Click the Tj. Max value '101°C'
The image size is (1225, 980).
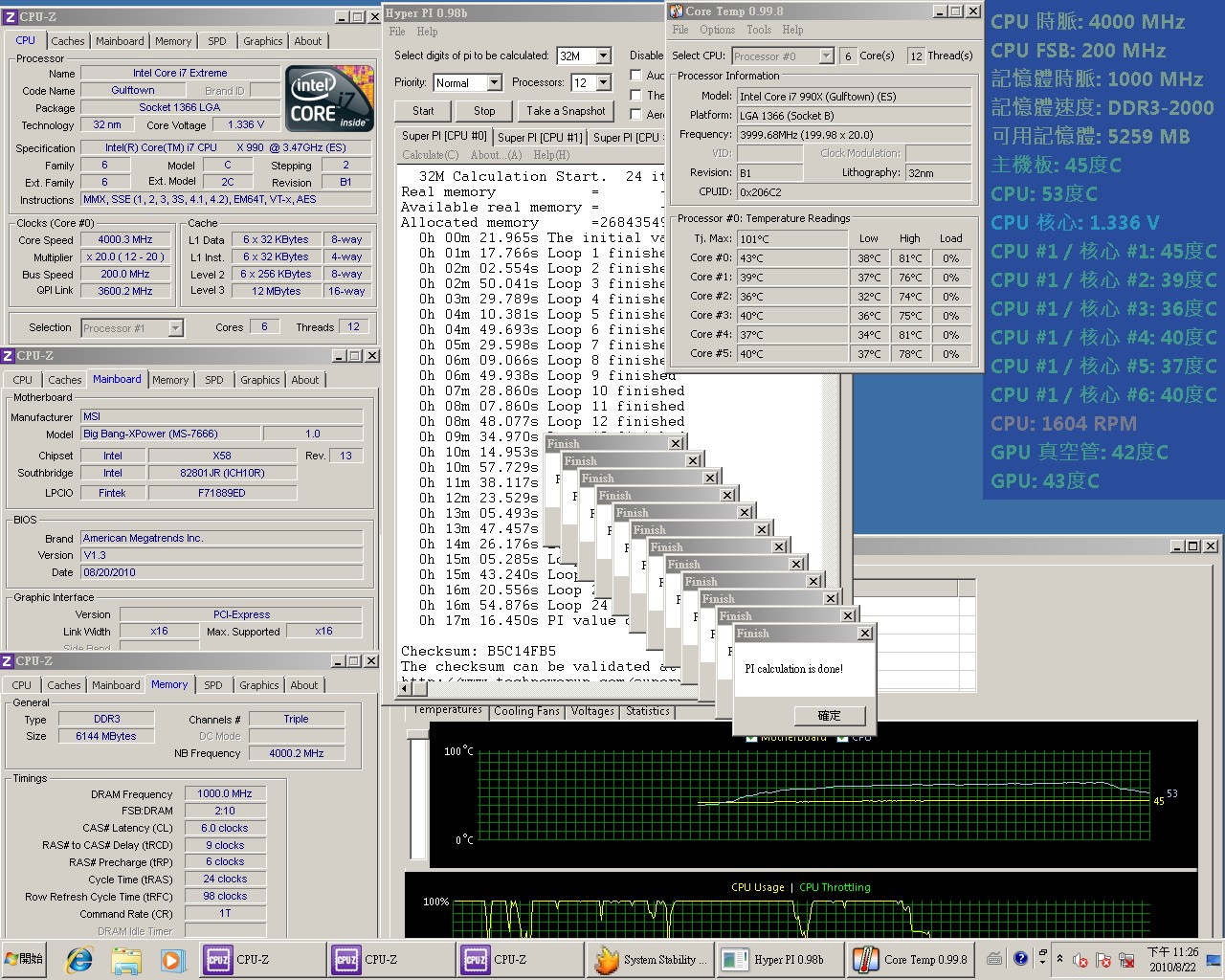click(x=792, y=238)
